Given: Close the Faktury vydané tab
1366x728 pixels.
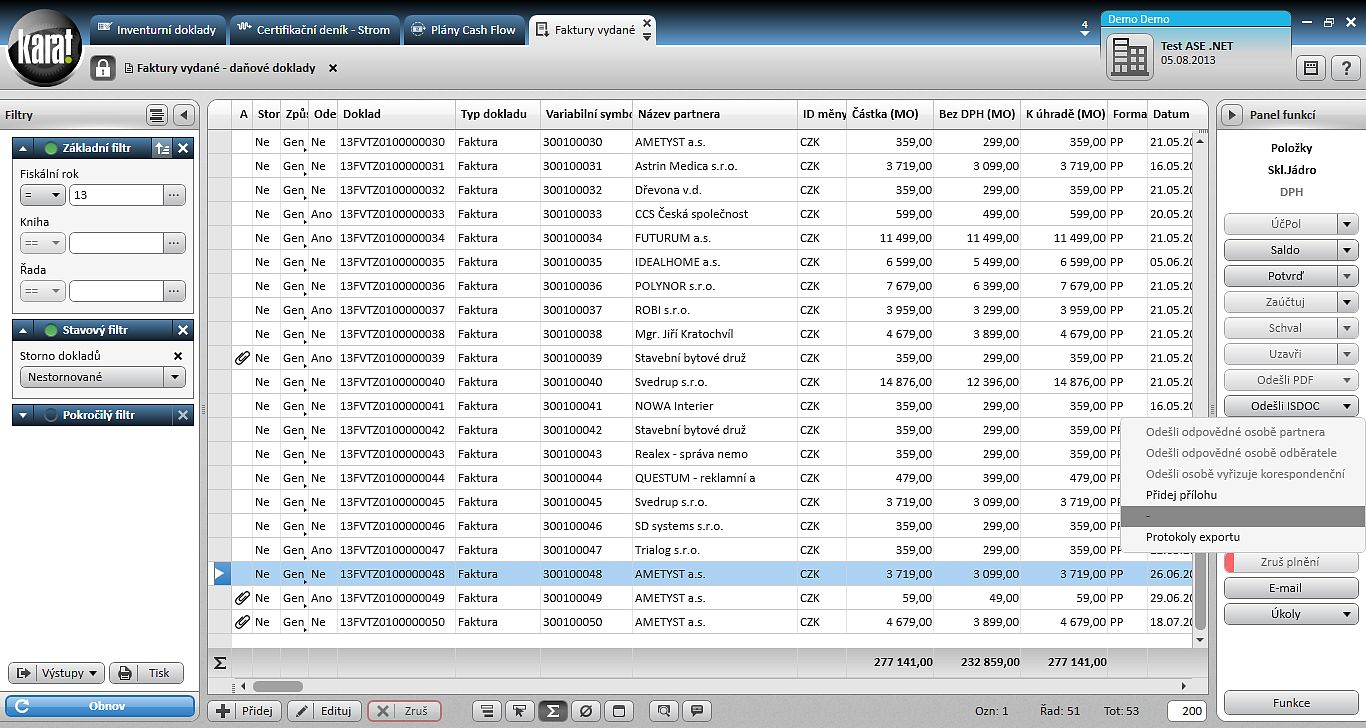Looking at the screenshot, I should 647,22.
